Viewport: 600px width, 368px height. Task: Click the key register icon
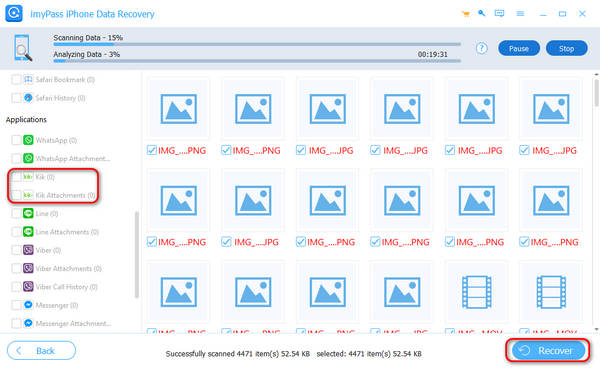pos(482,13)
